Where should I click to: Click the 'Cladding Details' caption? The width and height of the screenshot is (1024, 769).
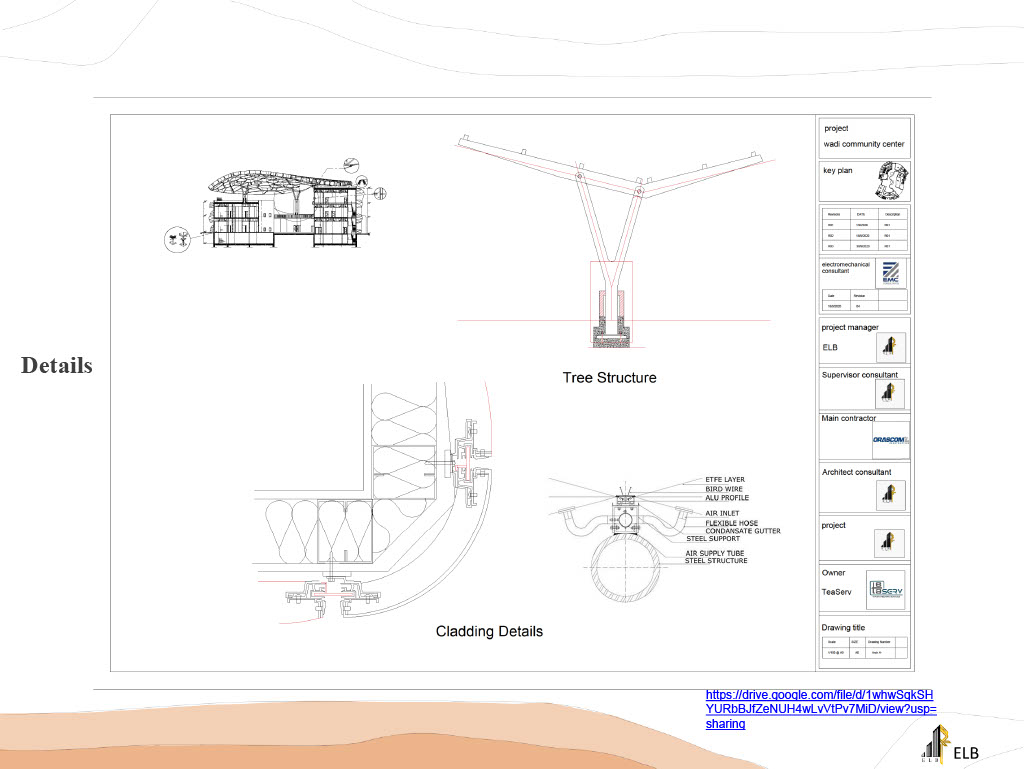(489, 632)
